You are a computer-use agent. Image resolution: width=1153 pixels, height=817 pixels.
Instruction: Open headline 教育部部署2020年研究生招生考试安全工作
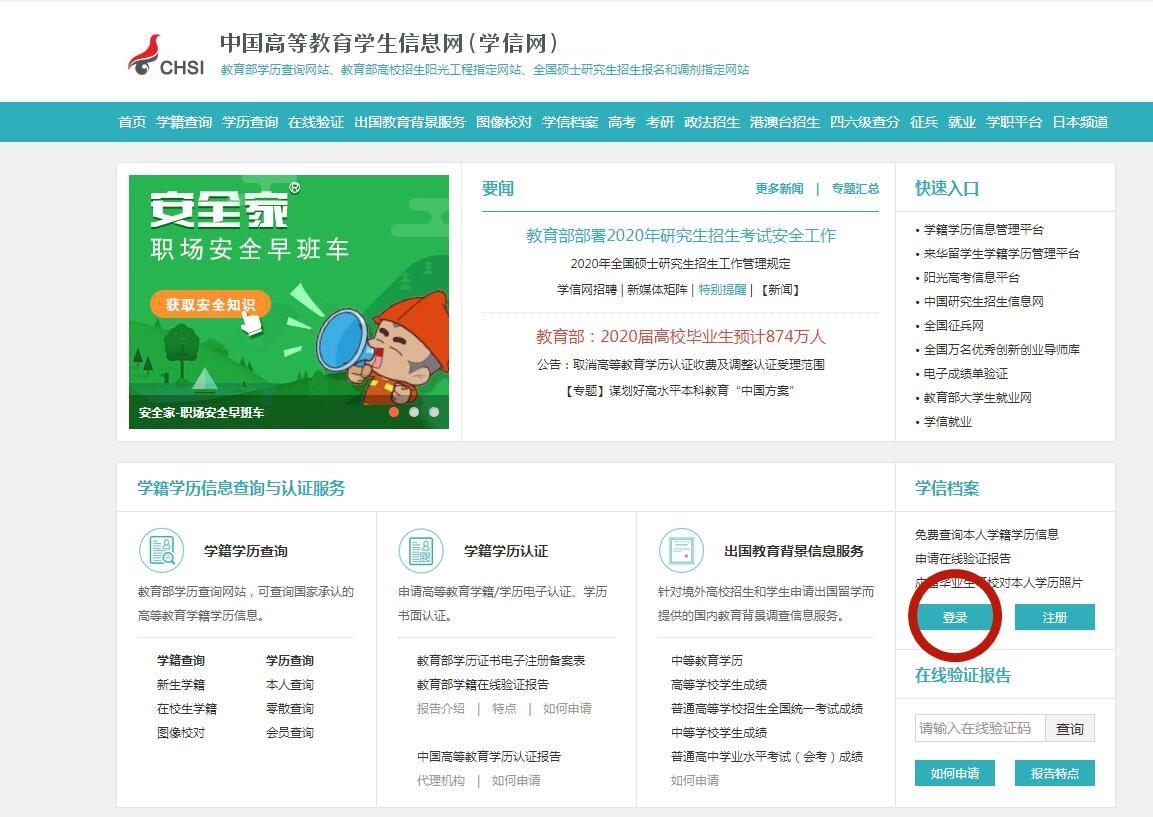[x=681, y=235]
